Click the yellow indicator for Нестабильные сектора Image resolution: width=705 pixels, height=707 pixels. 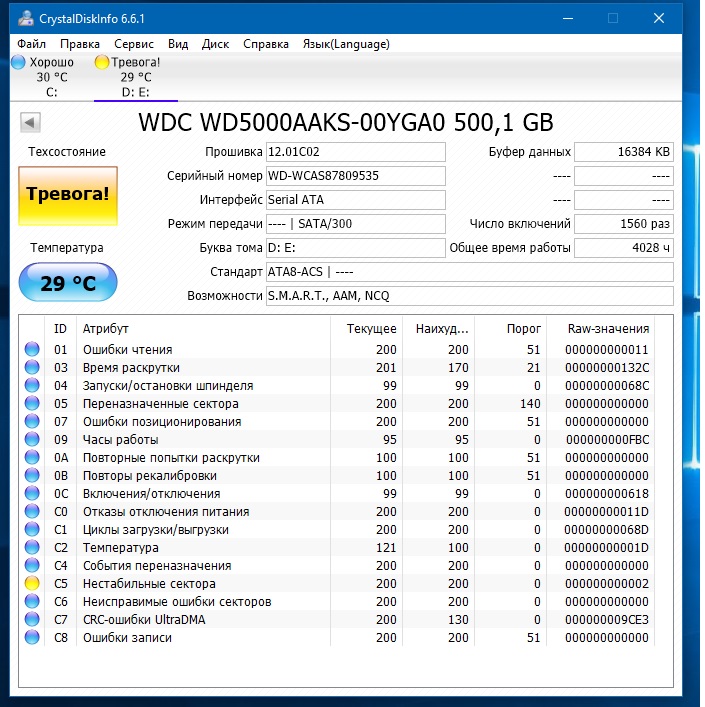32,583
